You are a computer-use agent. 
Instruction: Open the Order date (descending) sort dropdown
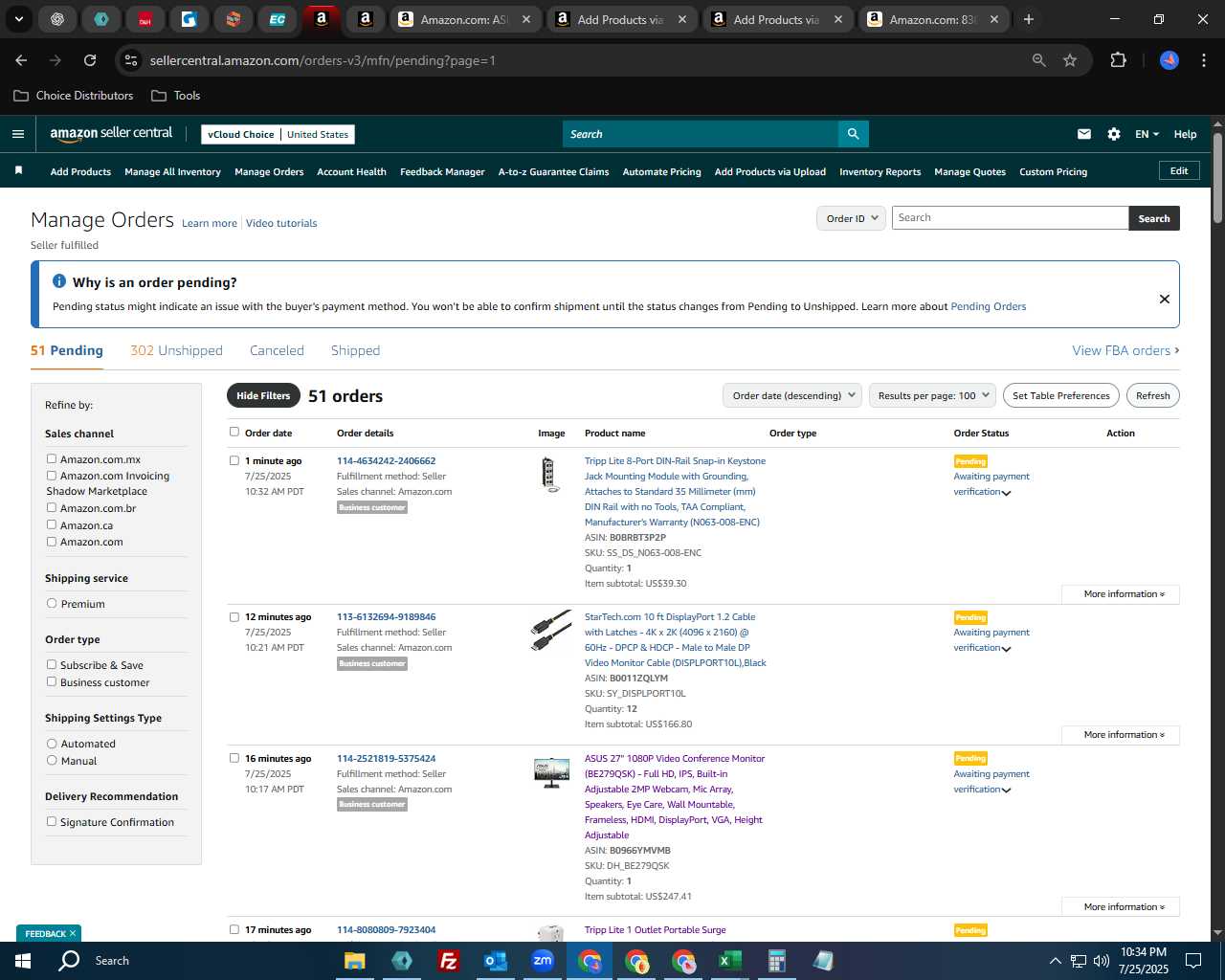click(792, 395)
